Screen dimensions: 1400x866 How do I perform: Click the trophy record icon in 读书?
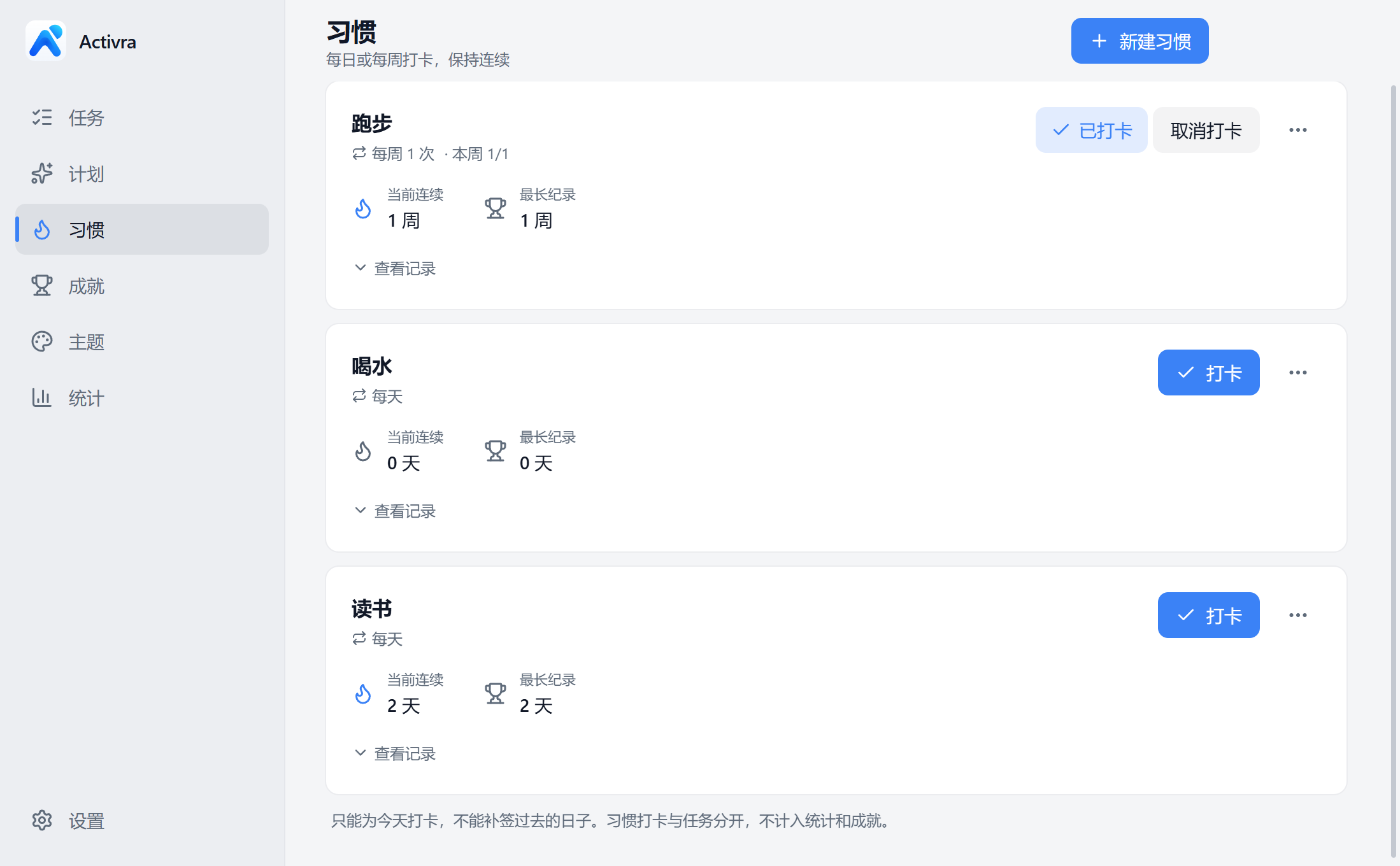coord(495,693)
